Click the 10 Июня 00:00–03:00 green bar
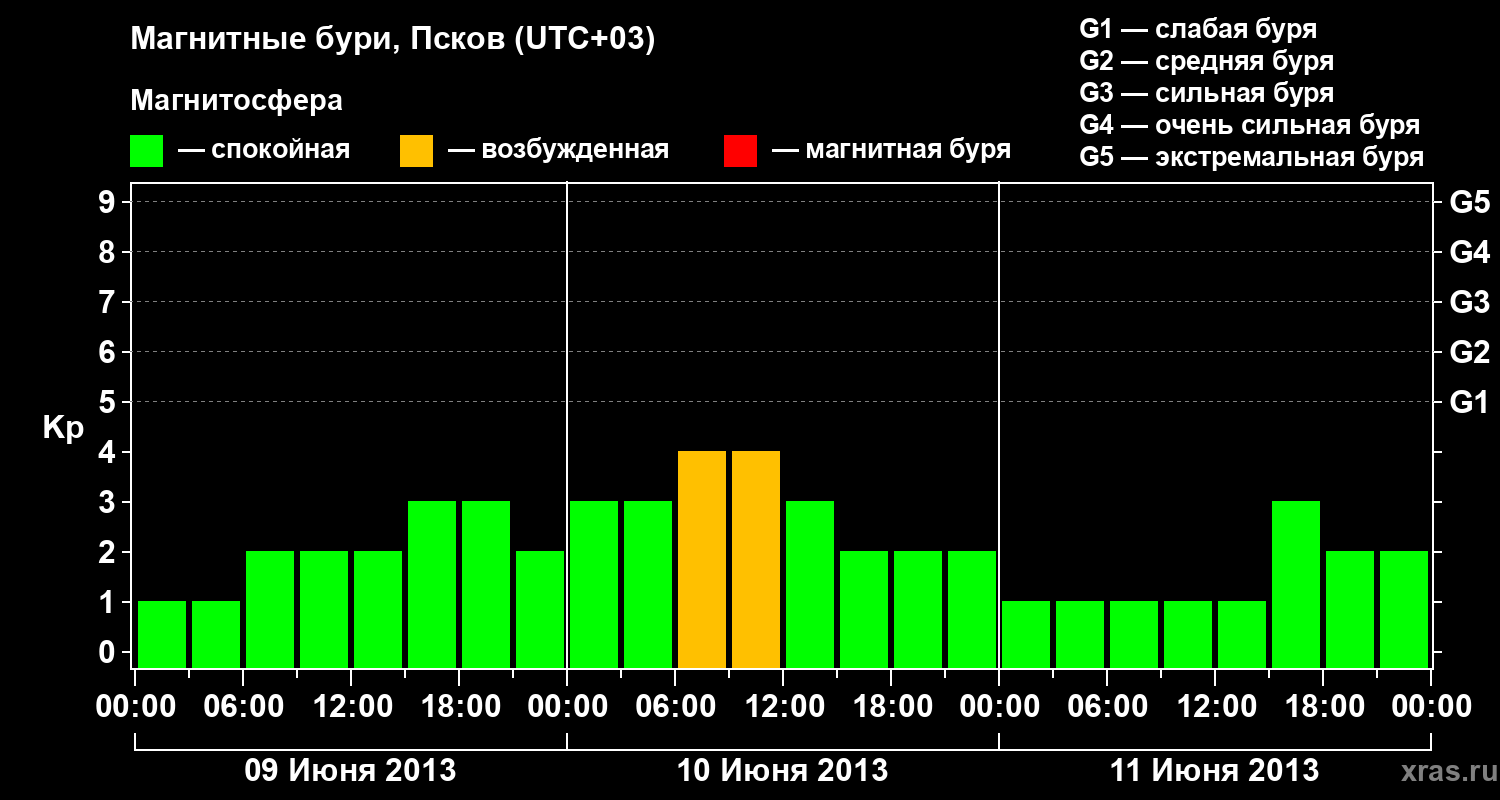1500x800 pixels. (x=594, y=585)
